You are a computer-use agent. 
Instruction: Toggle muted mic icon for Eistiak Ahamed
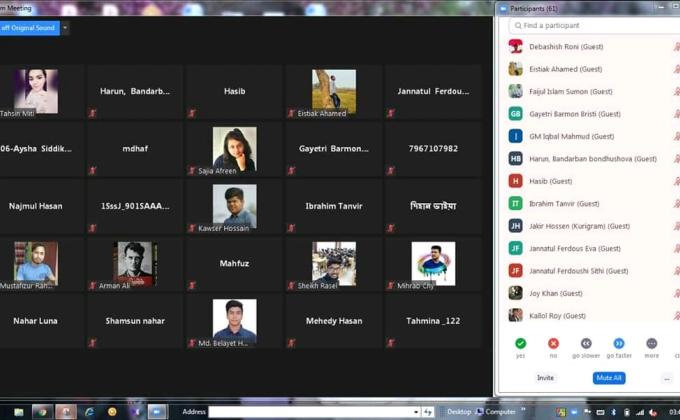coord(676,69)
